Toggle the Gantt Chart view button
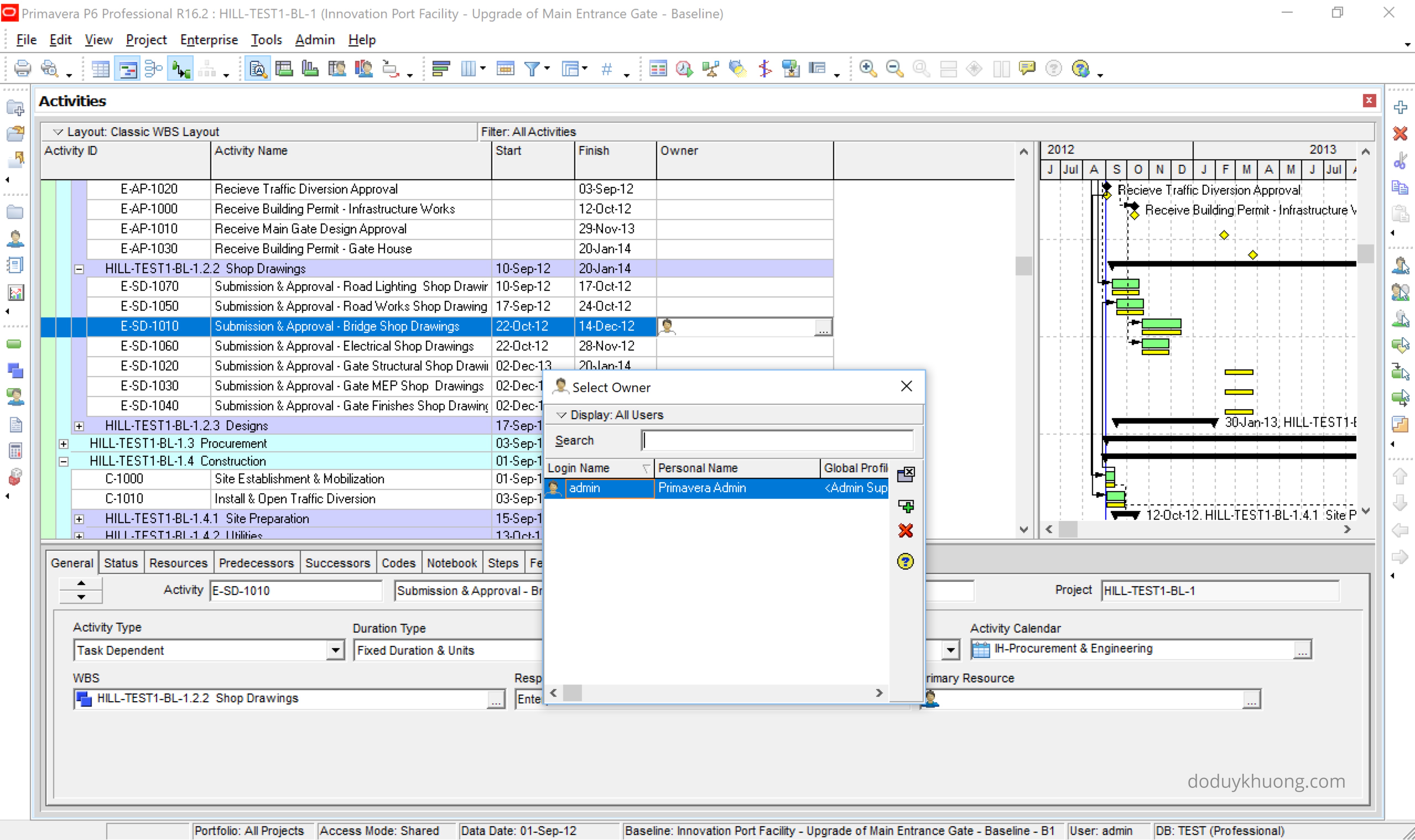The image size is (1415, 840). pos(128,69)
